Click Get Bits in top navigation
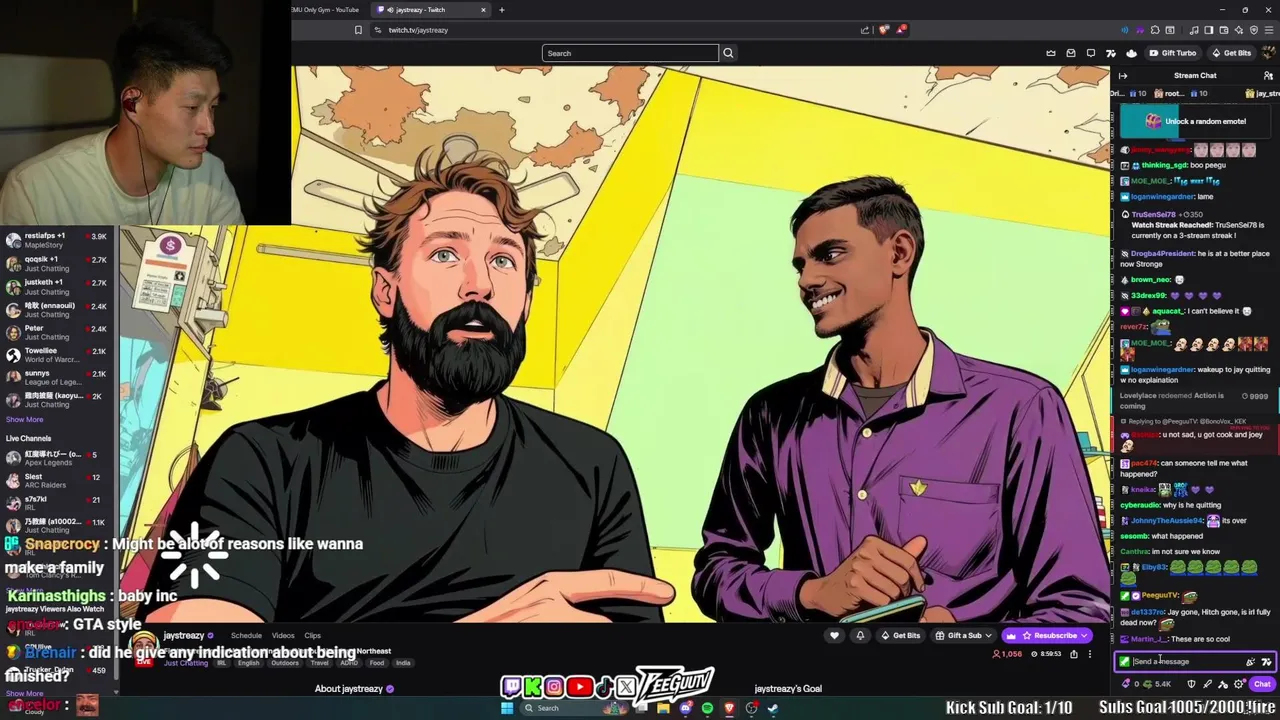This screenshot has height=720, width=1280. click(x=1232, y=53)
